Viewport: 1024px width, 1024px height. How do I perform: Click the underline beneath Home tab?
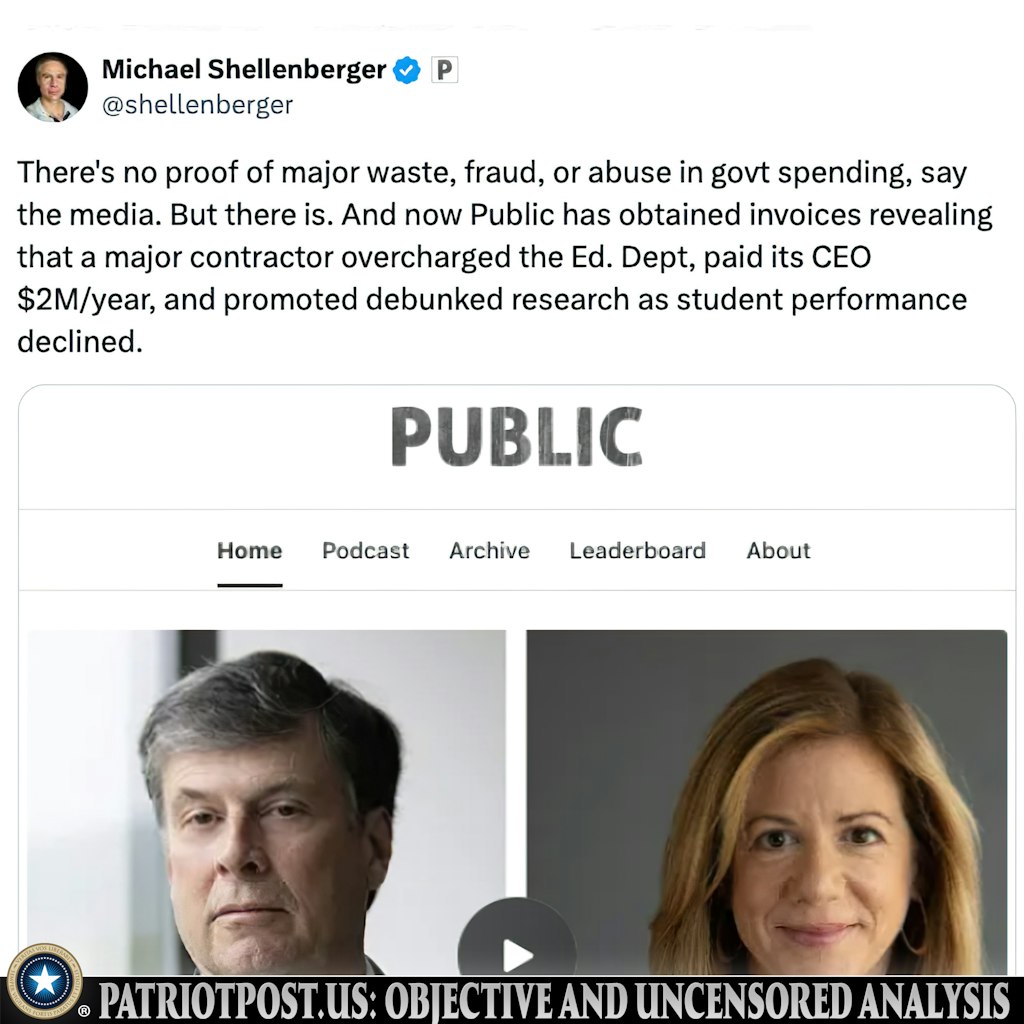249,585
